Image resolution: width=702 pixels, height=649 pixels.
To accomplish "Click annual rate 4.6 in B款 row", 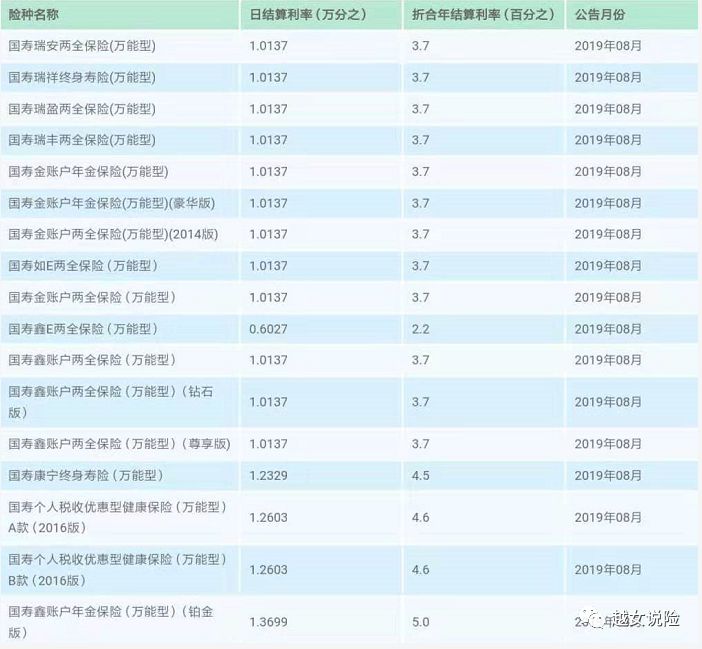I will click(x=420, y=570).
